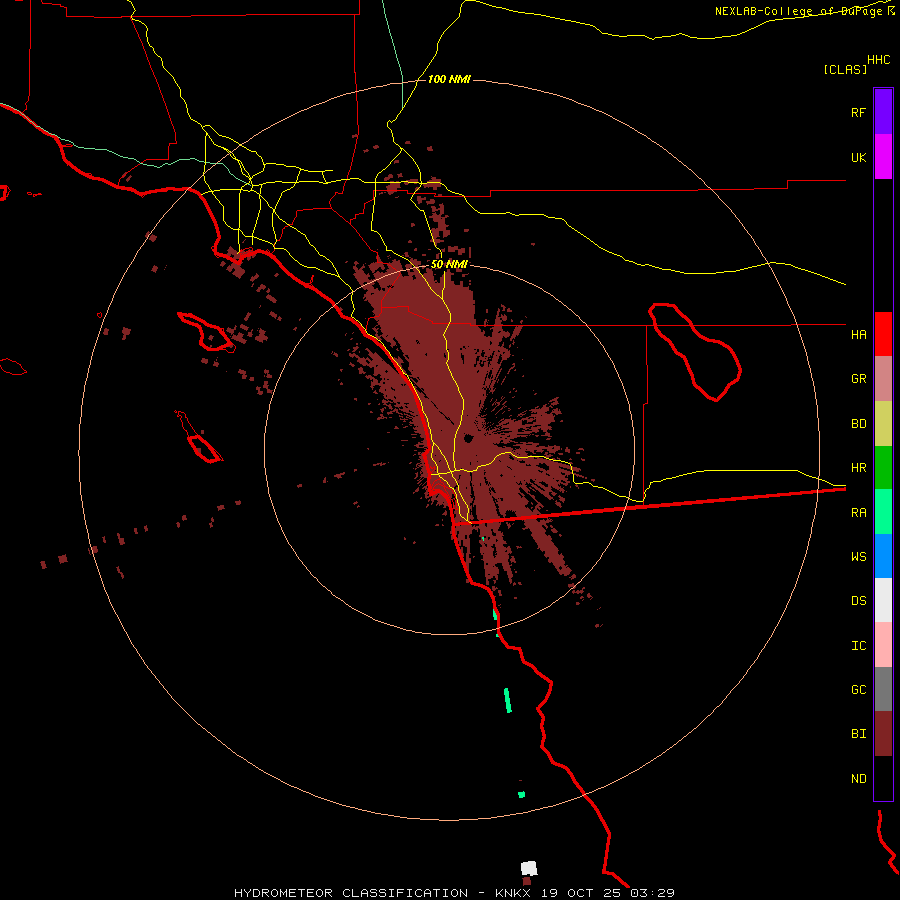
Task: Click the white DS echo at the bottom
Action: (x=529, y=868)
